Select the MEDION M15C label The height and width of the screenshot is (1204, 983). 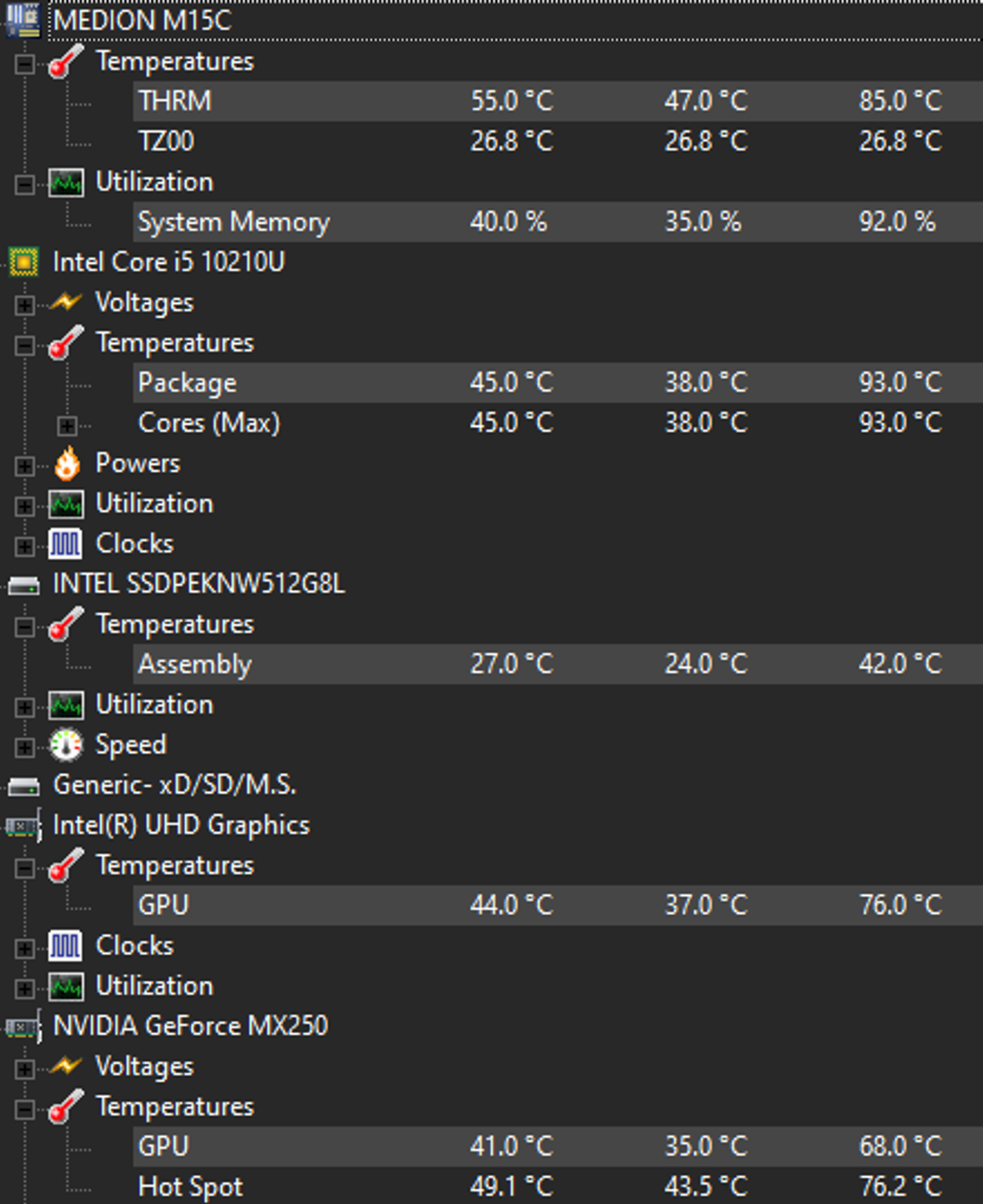(x=142, y=20)
